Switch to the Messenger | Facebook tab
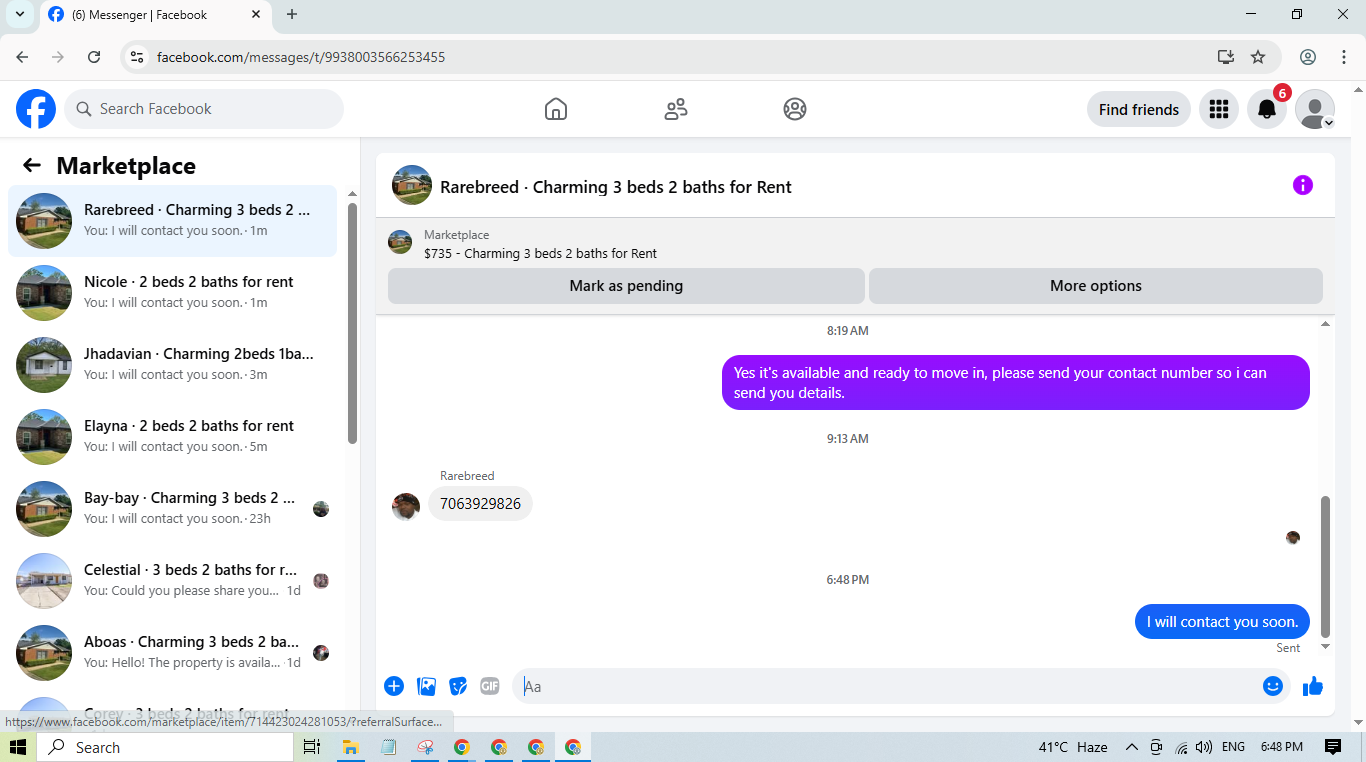The width and height of the screenshot is (1366, 762). pyautogui.click(x=153, y=15)
